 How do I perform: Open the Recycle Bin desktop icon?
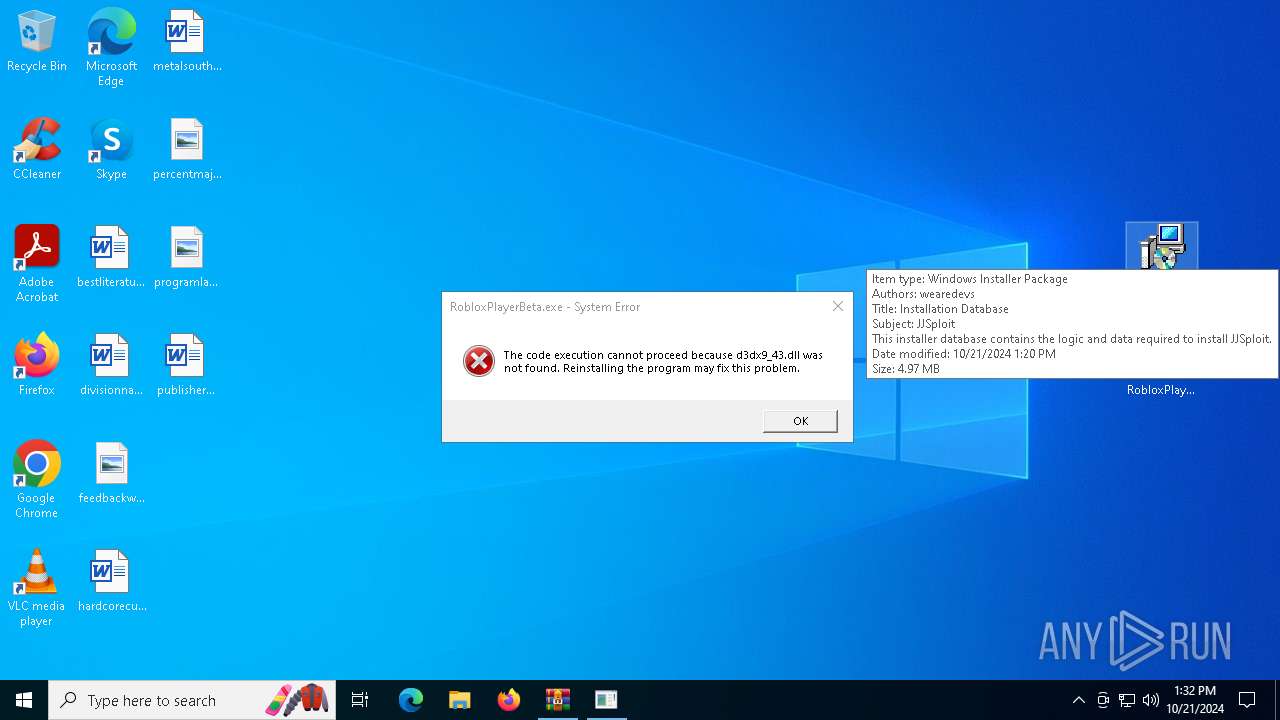37,42
